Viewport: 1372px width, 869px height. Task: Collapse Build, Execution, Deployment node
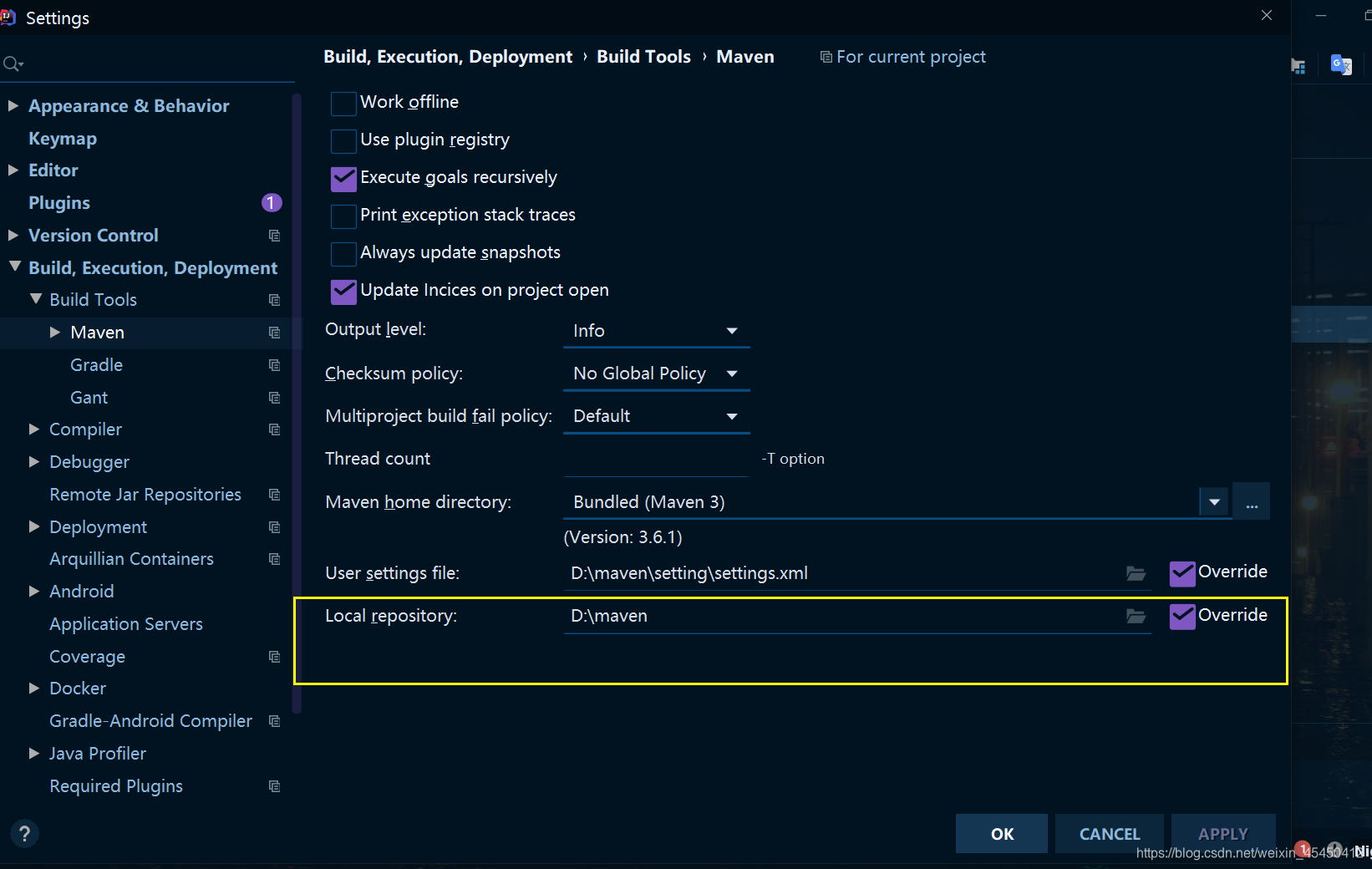pos(14,267)
